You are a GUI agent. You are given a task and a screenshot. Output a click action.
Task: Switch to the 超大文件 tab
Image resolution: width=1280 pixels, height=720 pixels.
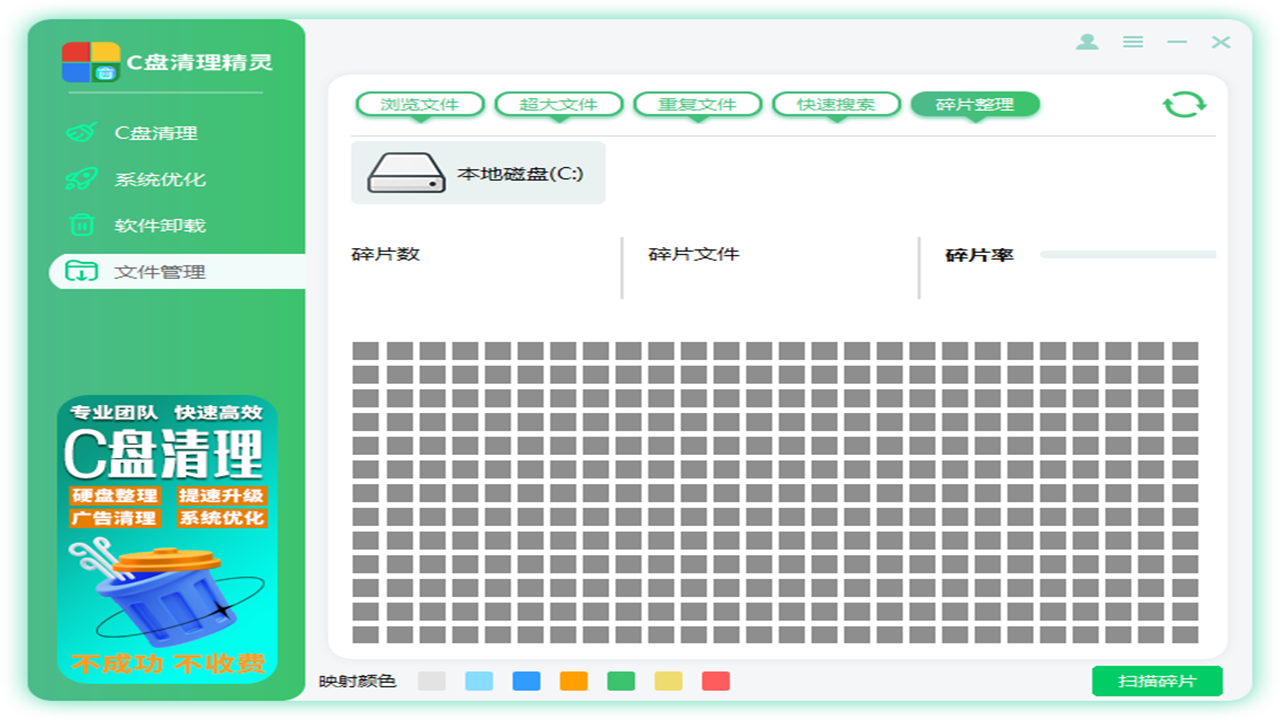pos(559,103)
